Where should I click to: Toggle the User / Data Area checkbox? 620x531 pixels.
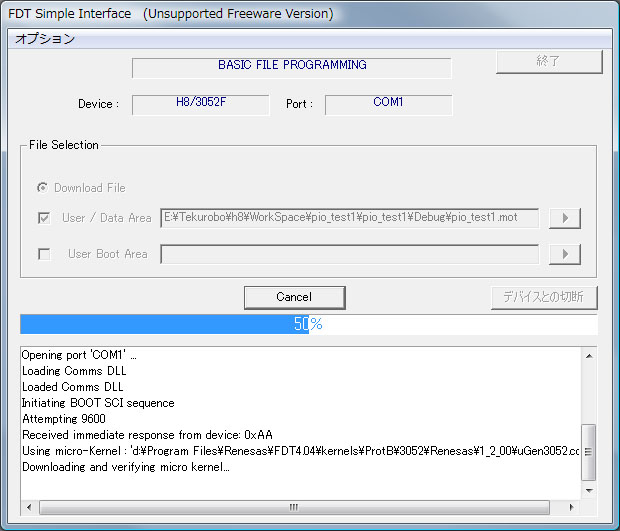point(44,218)
